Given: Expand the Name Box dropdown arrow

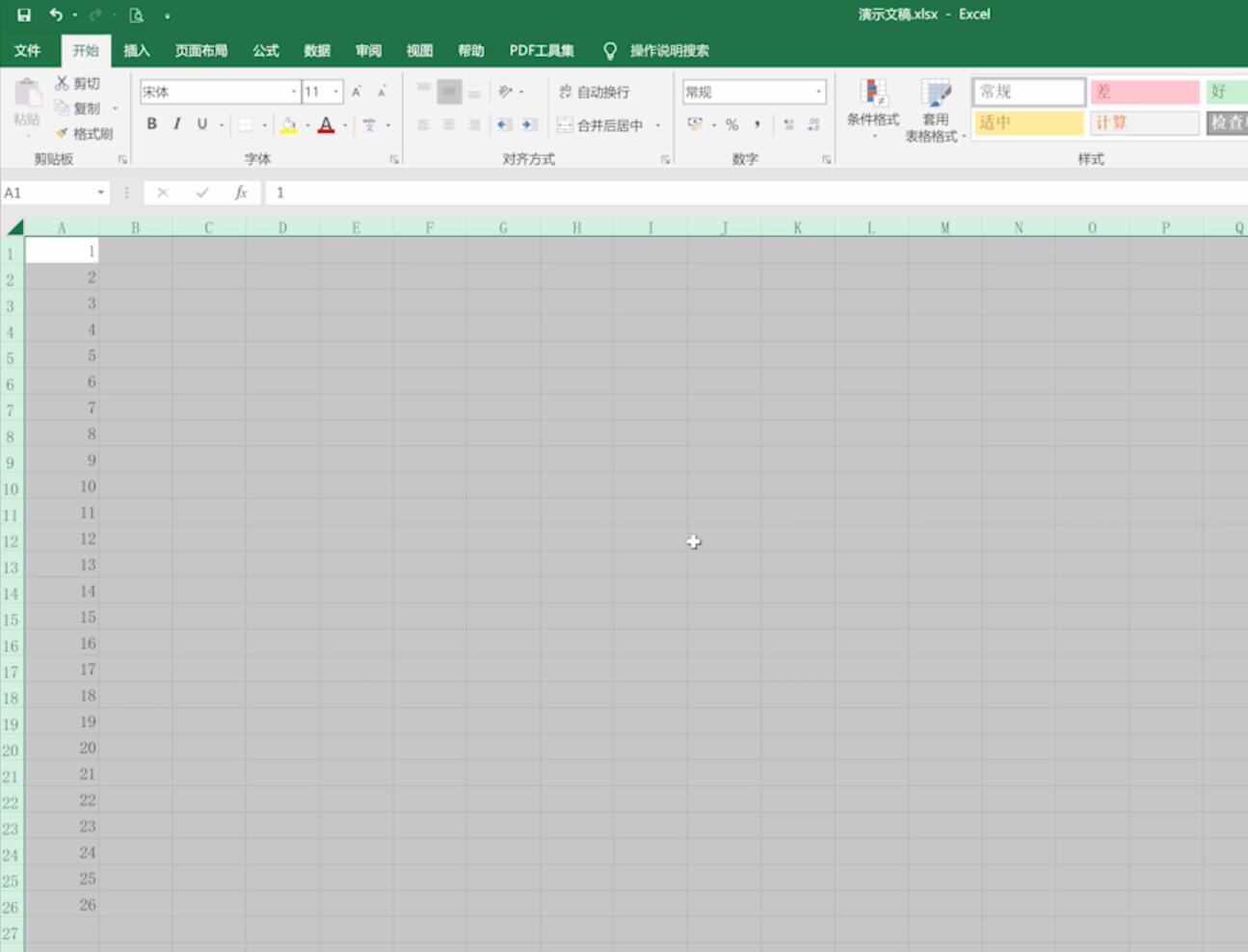Looking at the screenshot, I should 100,193.
